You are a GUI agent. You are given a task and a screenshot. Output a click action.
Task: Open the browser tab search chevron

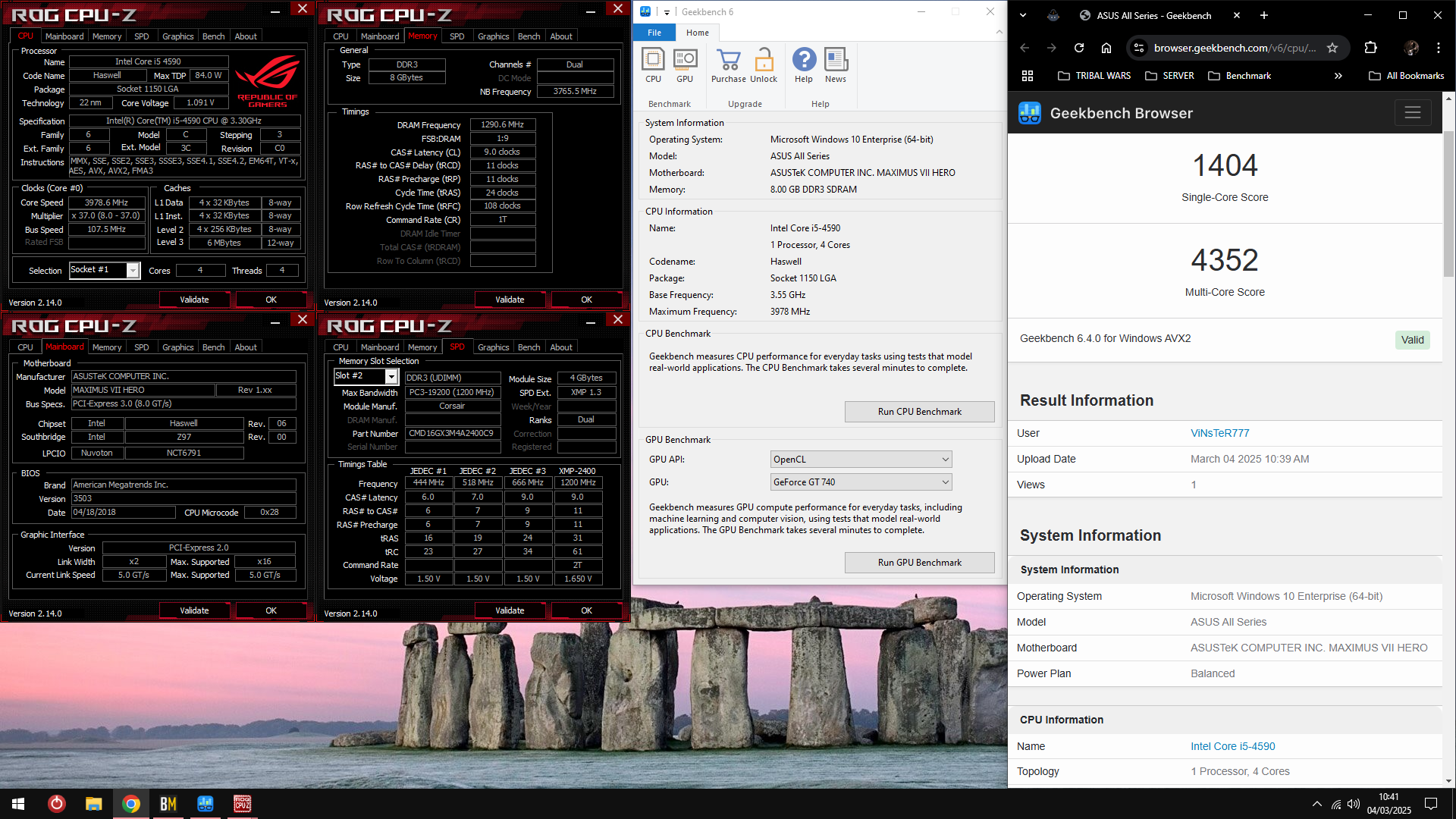[1023, 15]
